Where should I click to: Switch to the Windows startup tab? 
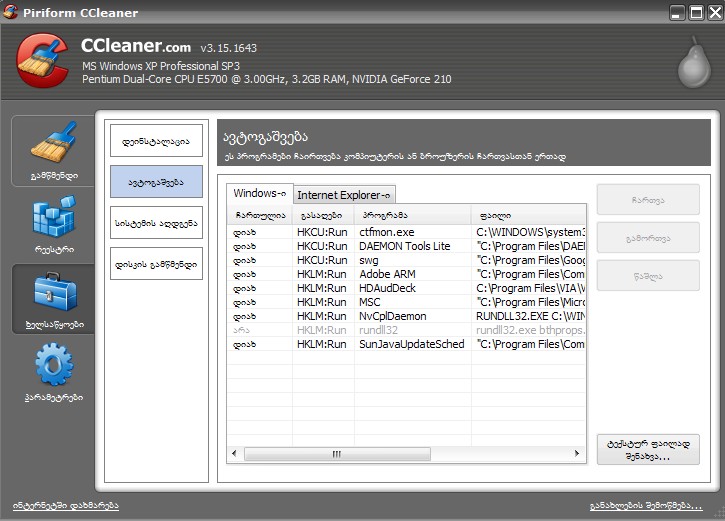point(259,193)
